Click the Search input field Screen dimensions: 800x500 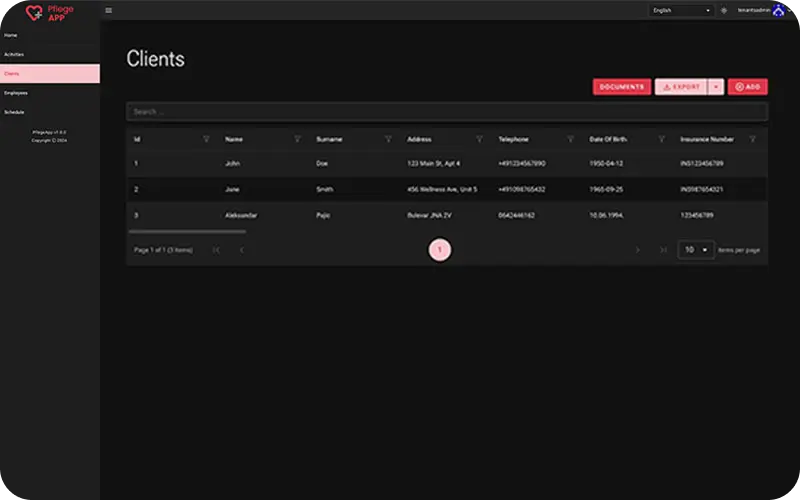(446, 112)
